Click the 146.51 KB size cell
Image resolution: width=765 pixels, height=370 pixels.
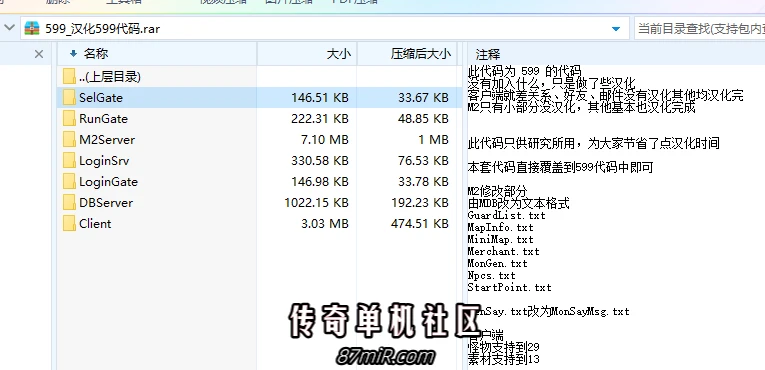pyautogui.click(x=320, y=98)
